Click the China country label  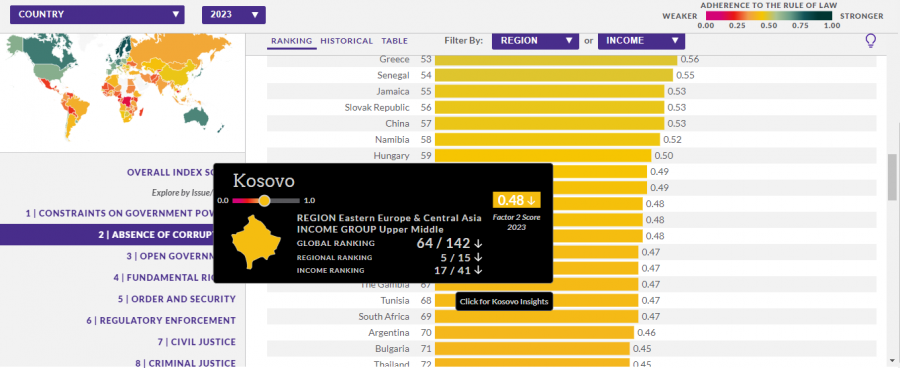pyautogui.click(x=397, y=123)
